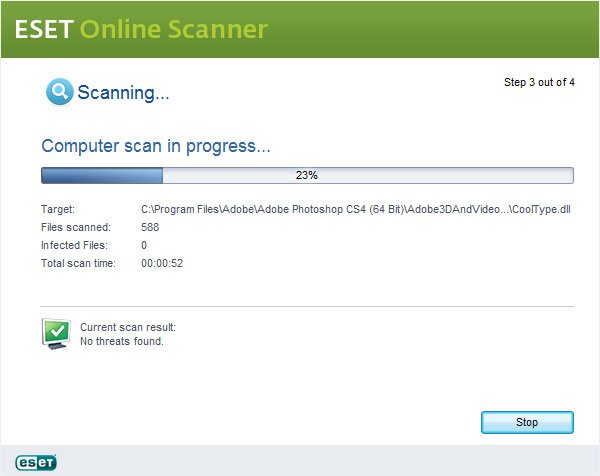Click the monitor icon with green checkmark

pyautogui.click(x=55, y=333)
